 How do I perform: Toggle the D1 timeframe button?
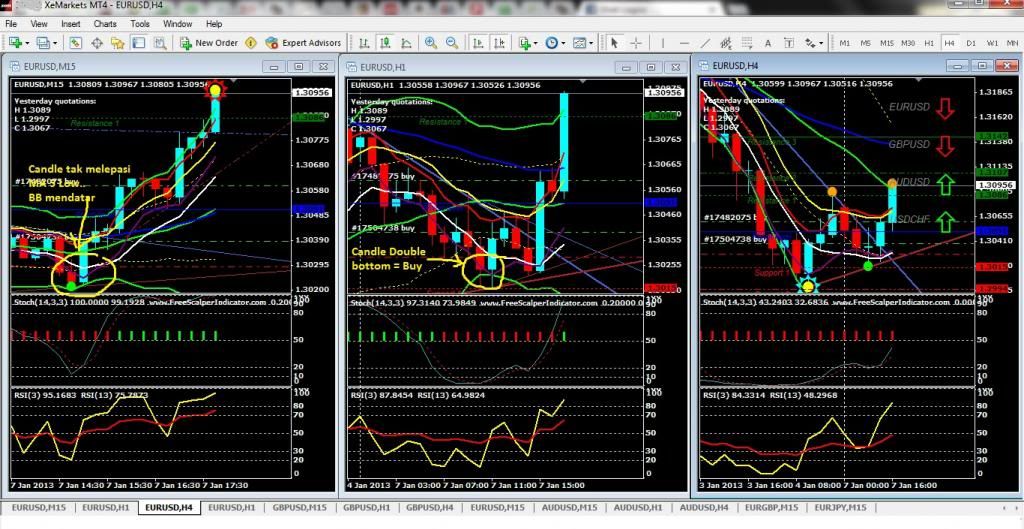[x=971, y=43]
